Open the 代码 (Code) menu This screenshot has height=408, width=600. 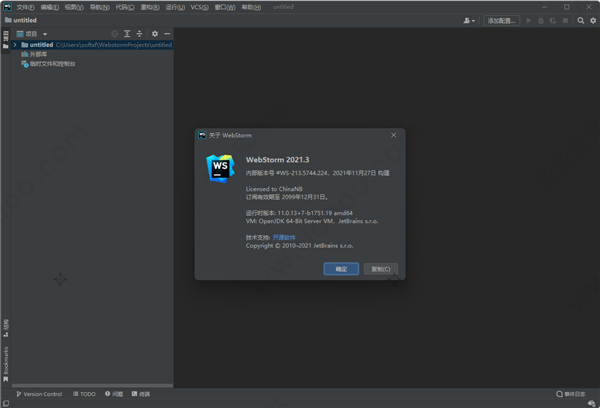pos(125,7)
